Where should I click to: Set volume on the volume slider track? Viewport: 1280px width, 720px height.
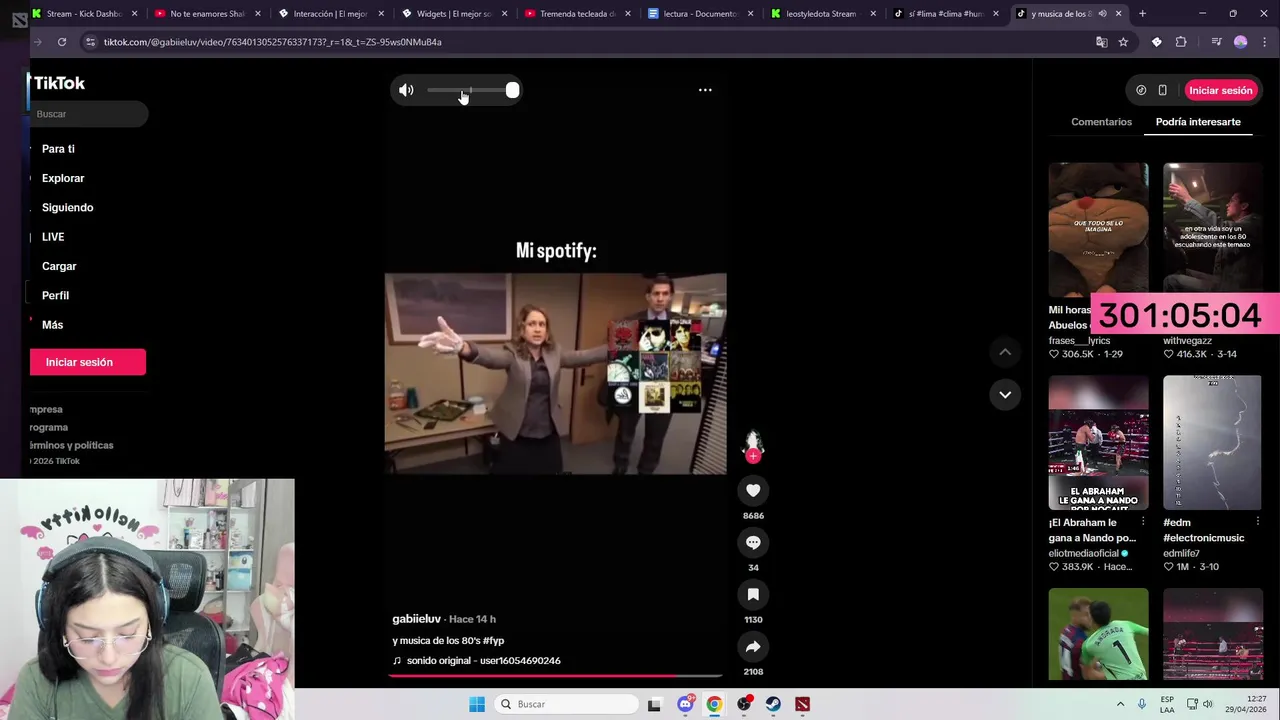coord(472,90)
